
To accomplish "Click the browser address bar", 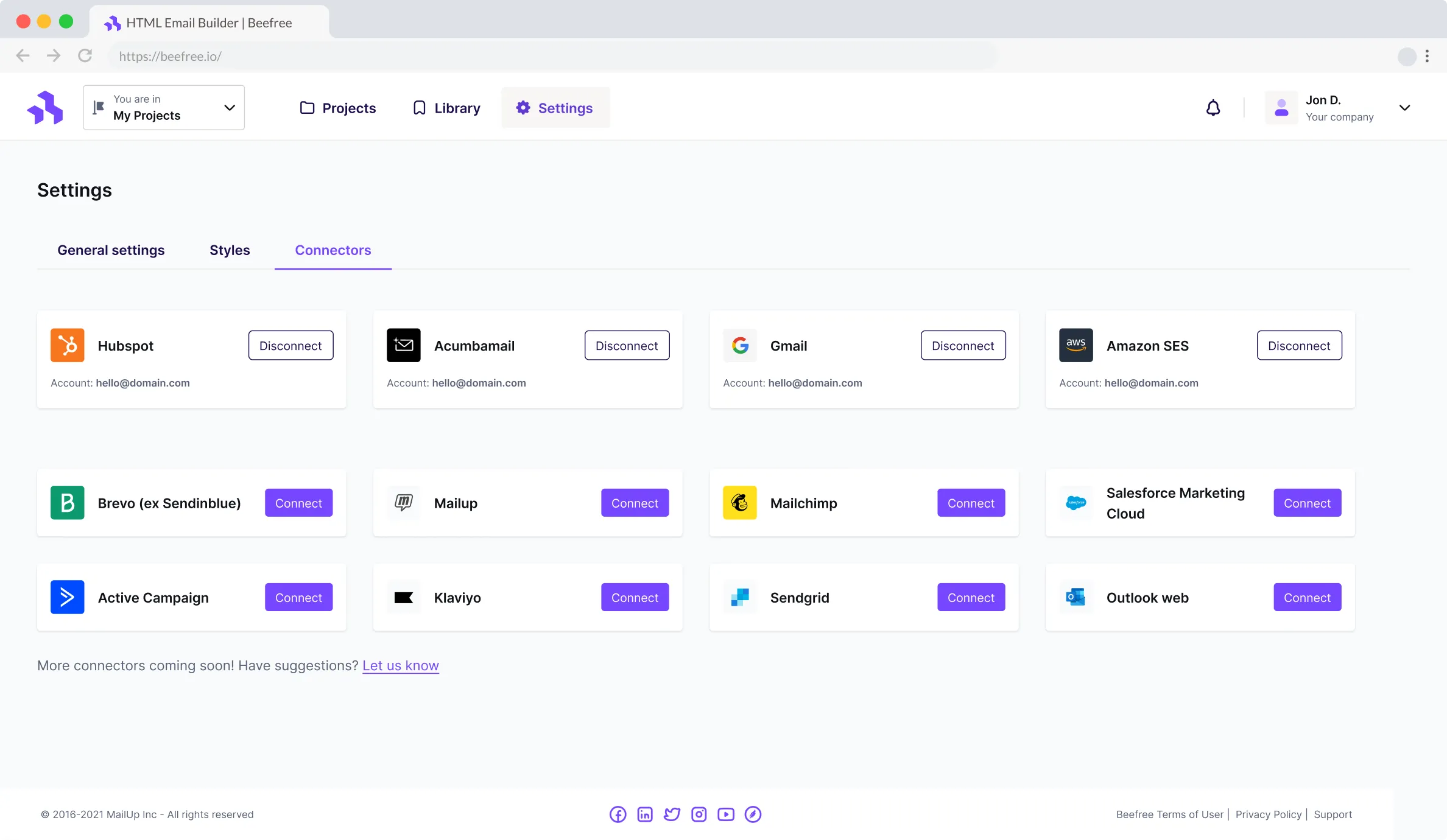I will pyautogui.click(x=426, y=55).
